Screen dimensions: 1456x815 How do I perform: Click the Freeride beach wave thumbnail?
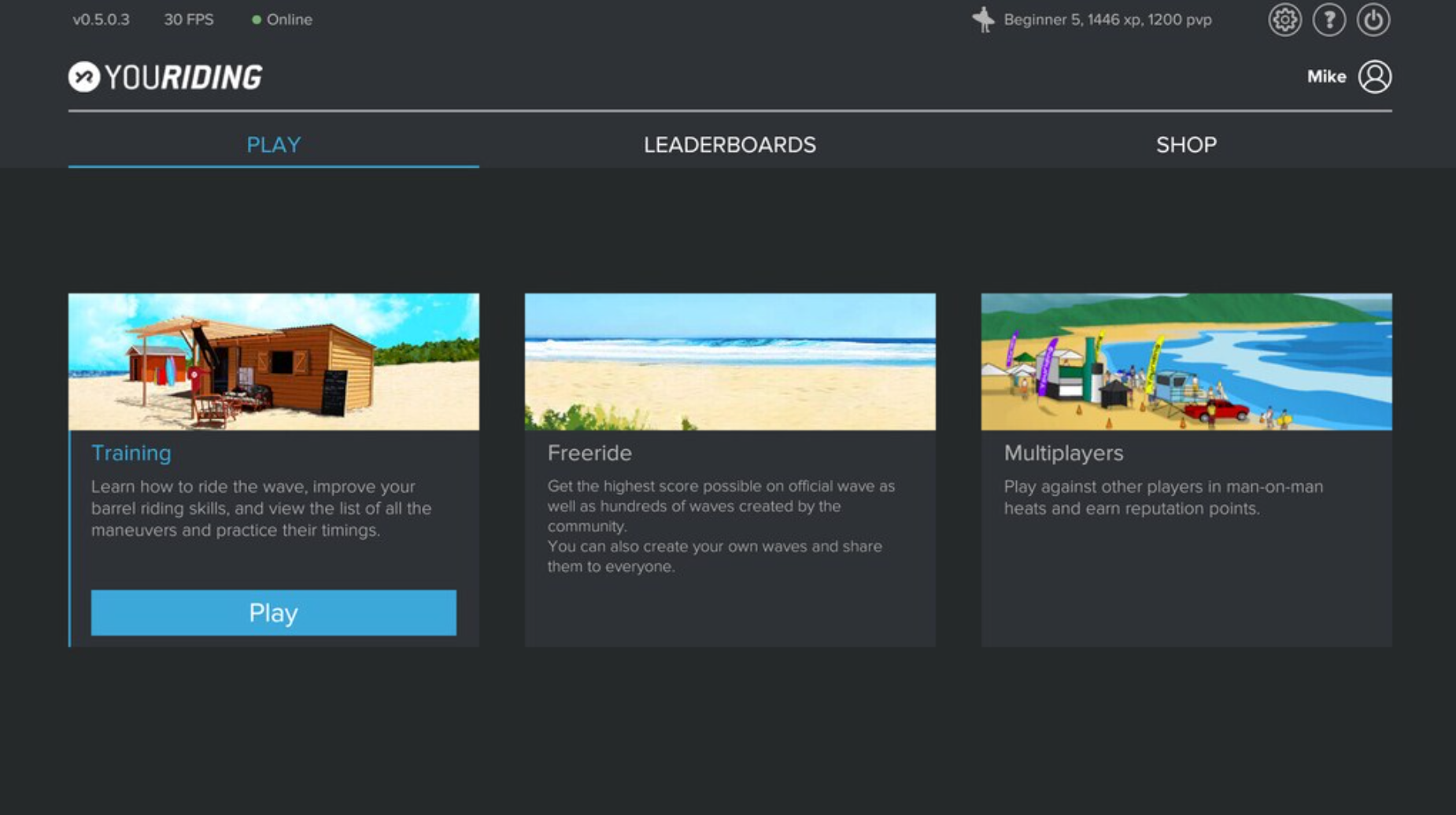730,360
